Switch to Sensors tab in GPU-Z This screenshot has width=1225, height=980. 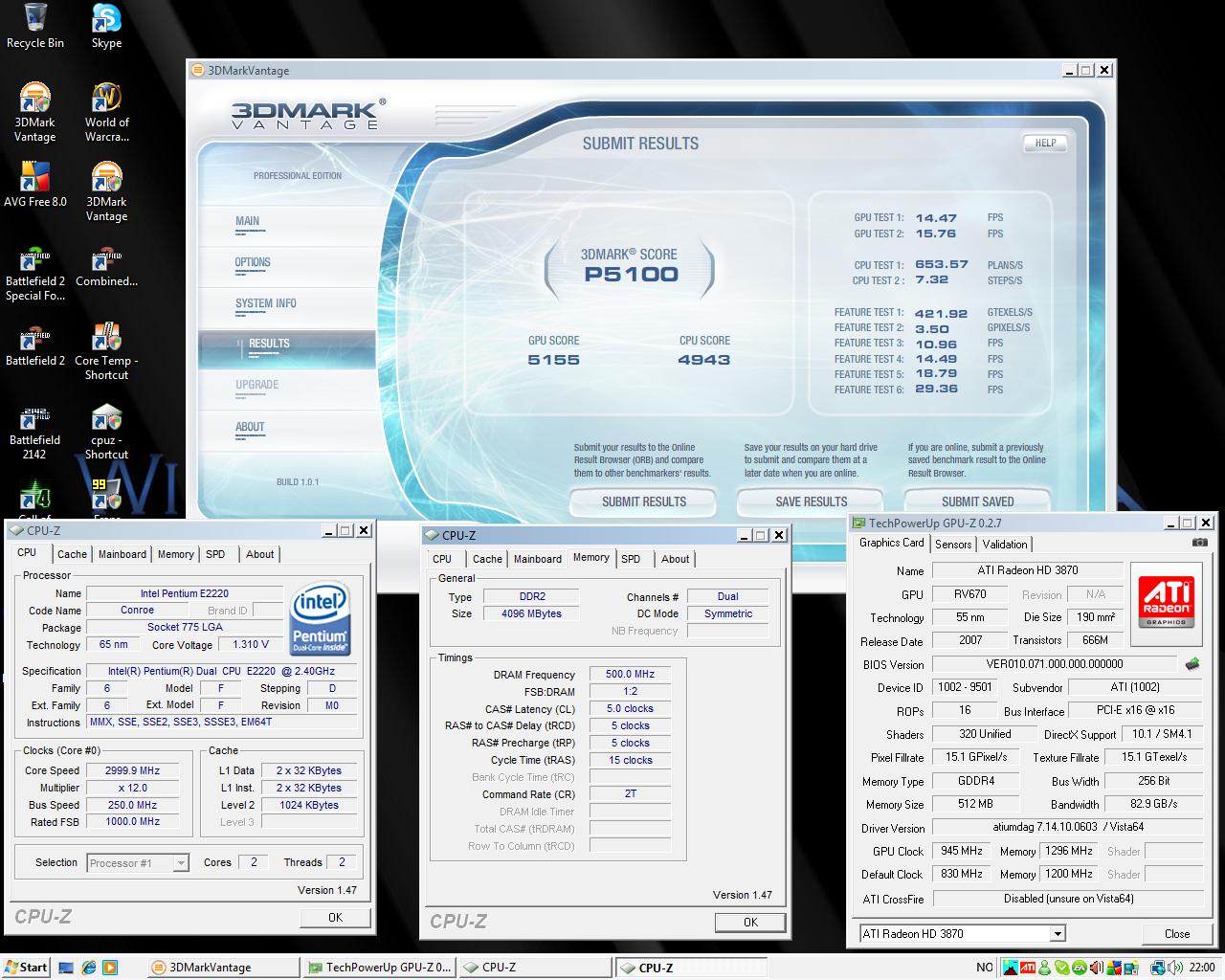point(953,544)
